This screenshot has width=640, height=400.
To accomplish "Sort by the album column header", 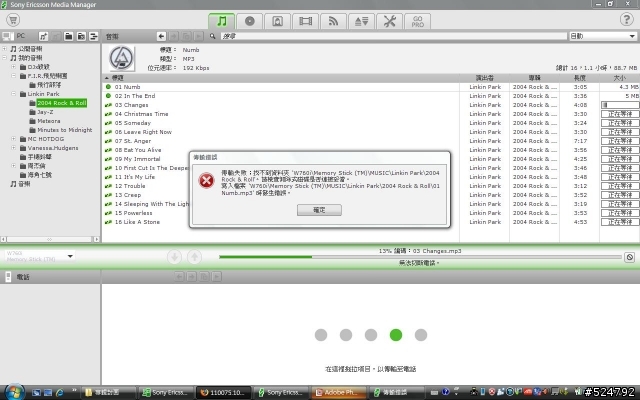I will click(534, 78).
